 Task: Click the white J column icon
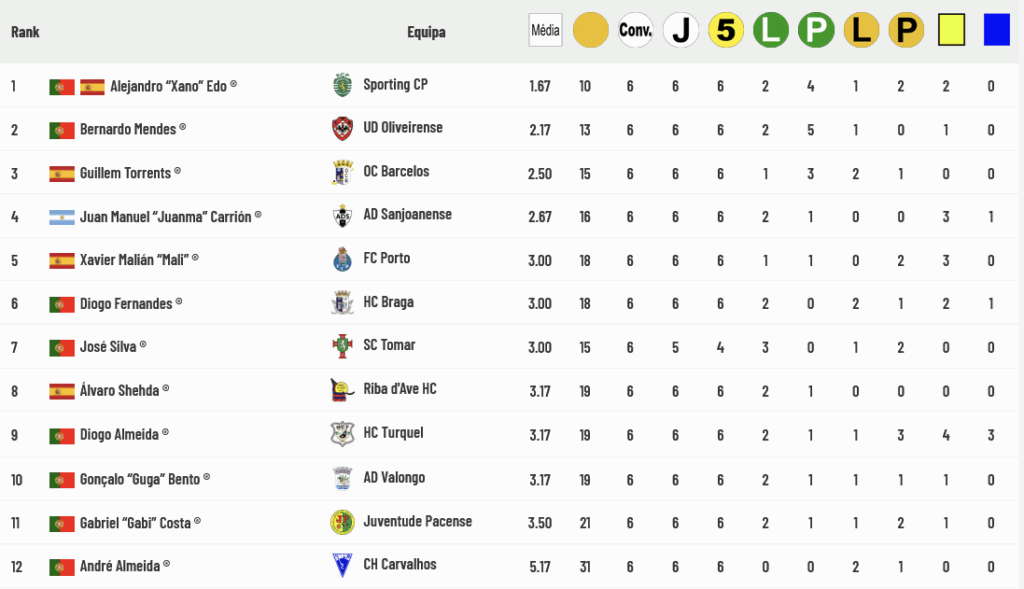point(681,31)
